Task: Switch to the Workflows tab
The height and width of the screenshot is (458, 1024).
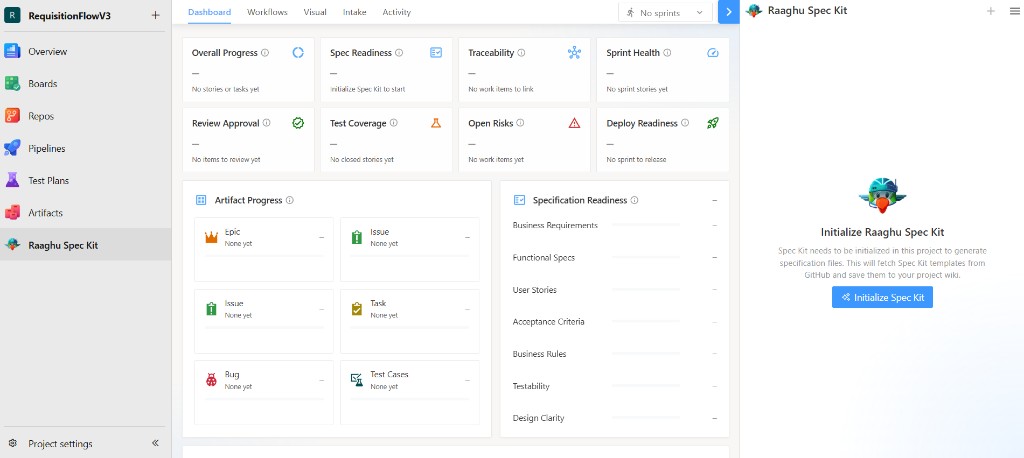Action: click(267, 12)
